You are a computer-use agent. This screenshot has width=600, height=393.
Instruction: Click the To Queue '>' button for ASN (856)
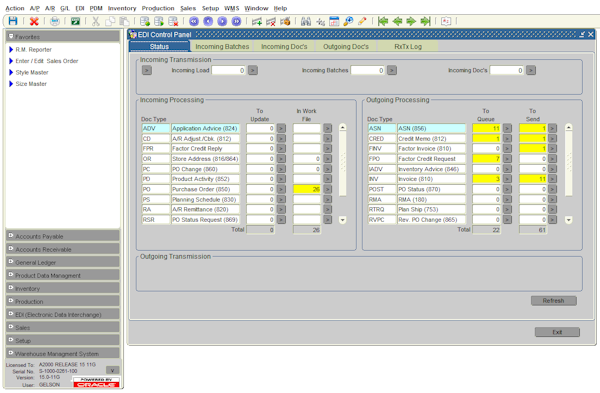pyautogui.click(x=507, y=128)
